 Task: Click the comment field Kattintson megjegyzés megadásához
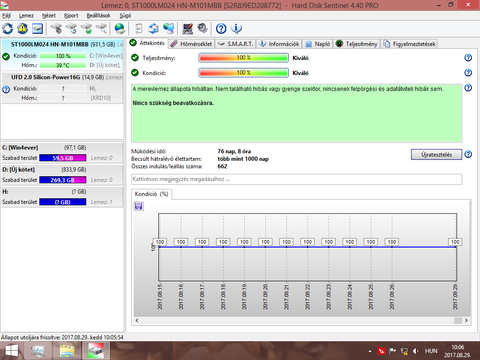coord(296,179)
